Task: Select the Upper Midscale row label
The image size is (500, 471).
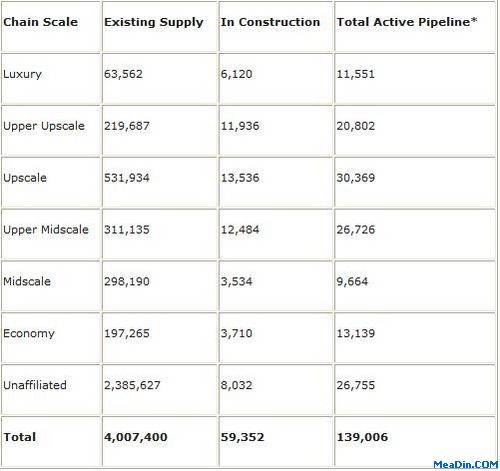Action: coord(46,230)
